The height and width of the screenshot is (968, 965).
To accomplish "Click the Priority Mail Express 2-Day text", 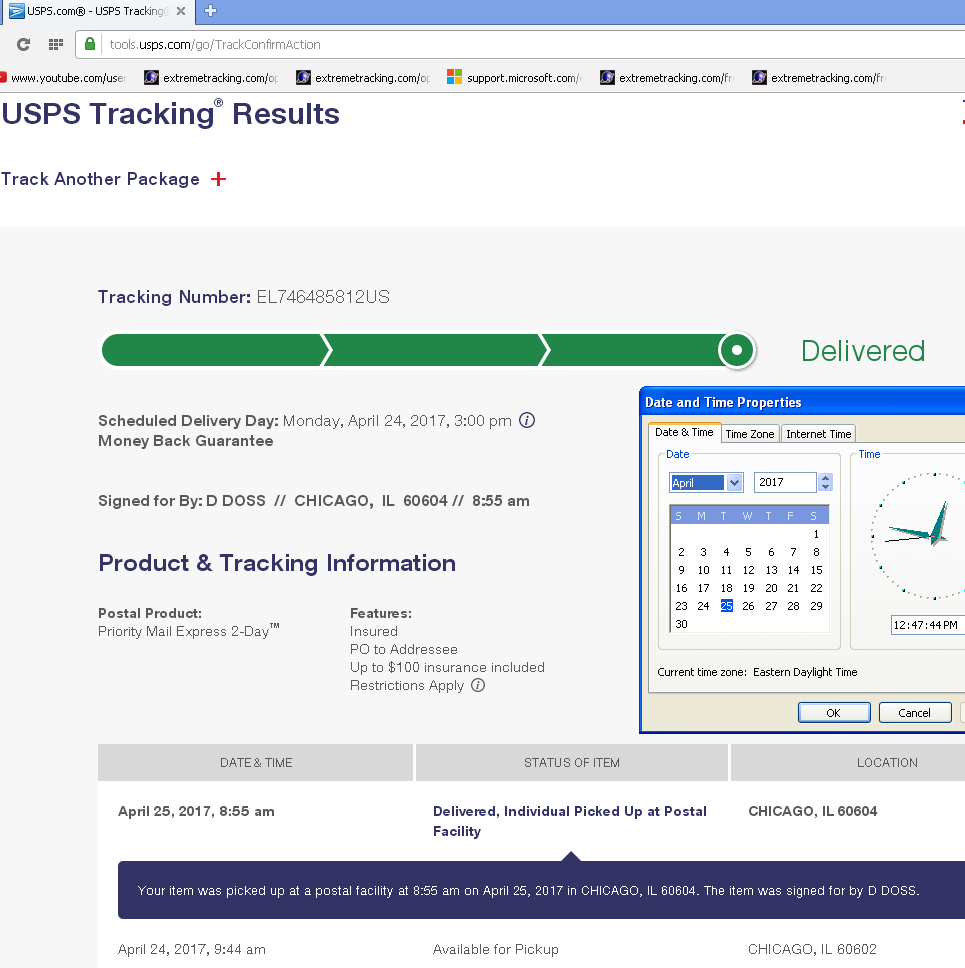I will pos(188,631).
